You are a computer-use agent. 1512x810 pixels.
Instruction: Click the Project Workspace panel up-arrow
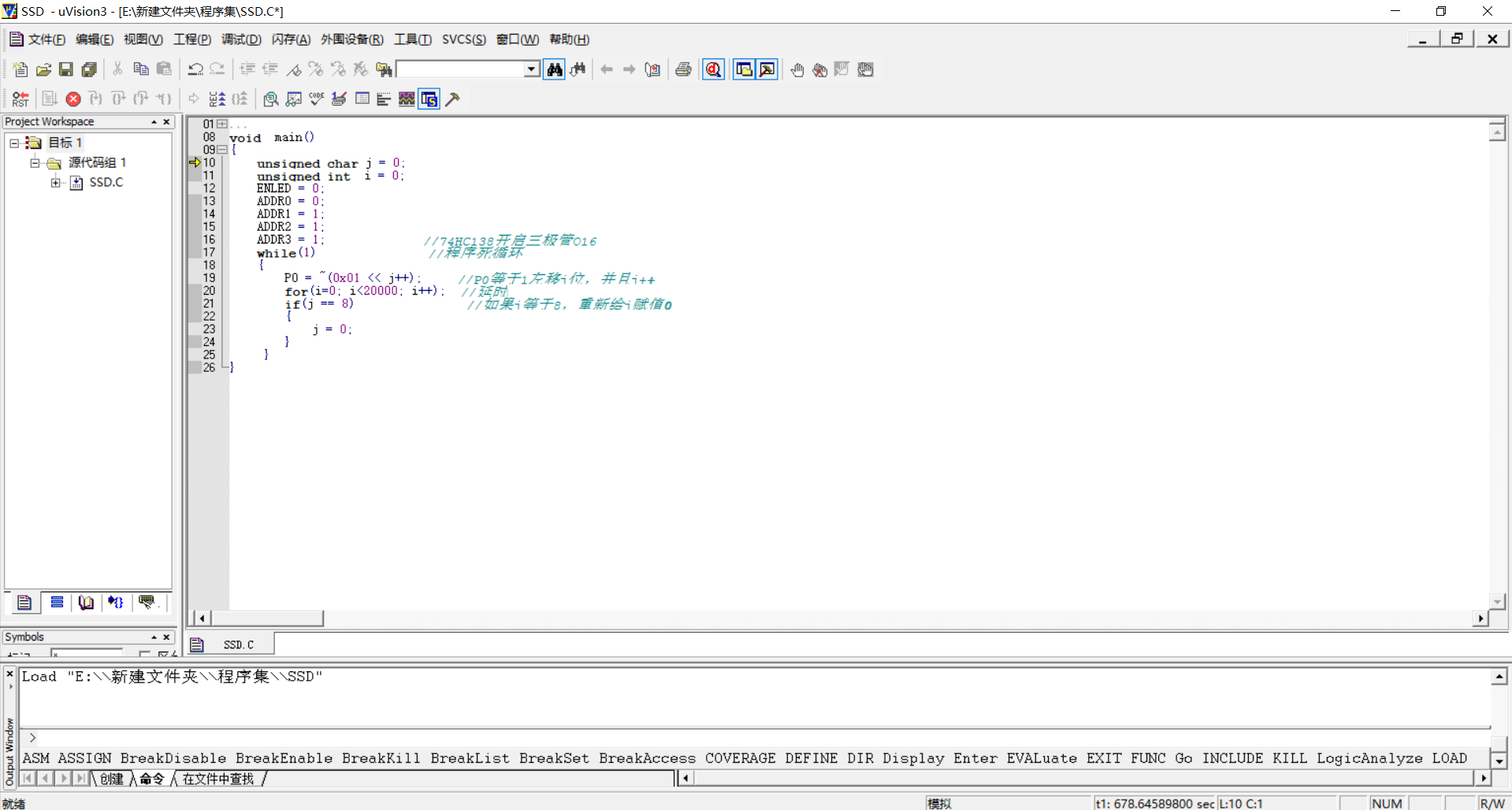click(154, 121)
